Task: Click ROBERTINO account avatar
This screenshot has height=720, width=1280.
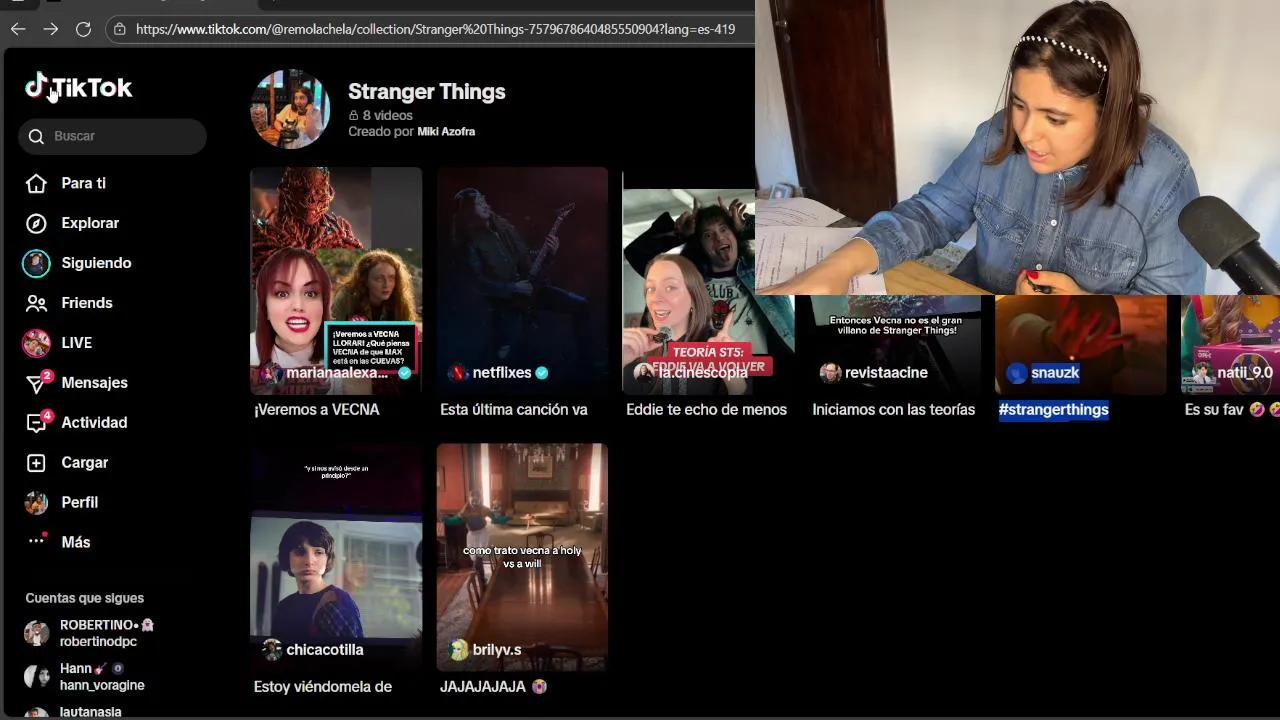Action: (37, 633)
